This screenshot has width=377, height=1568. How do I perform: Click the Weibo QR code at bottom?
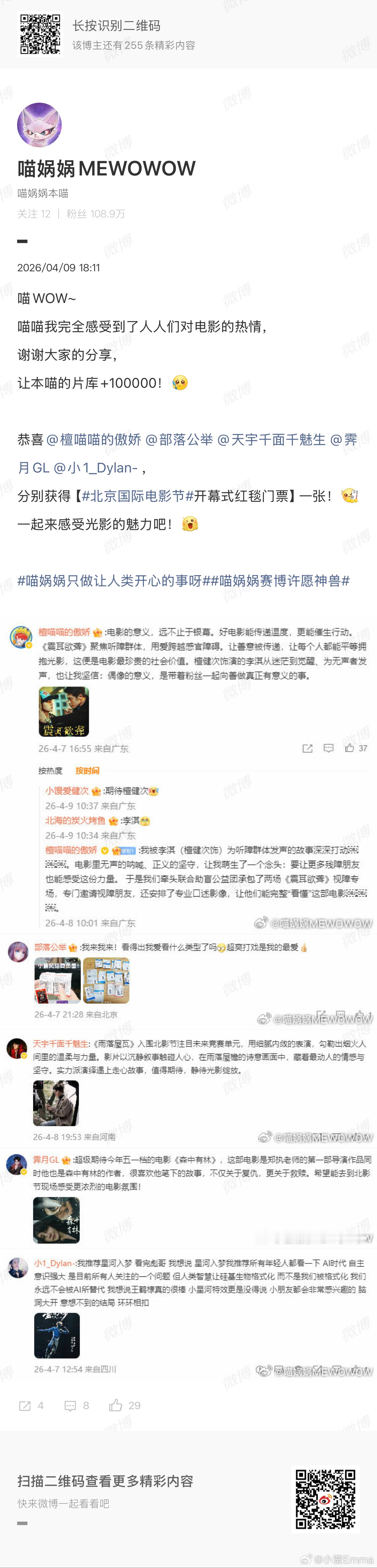click(326, 1499)
